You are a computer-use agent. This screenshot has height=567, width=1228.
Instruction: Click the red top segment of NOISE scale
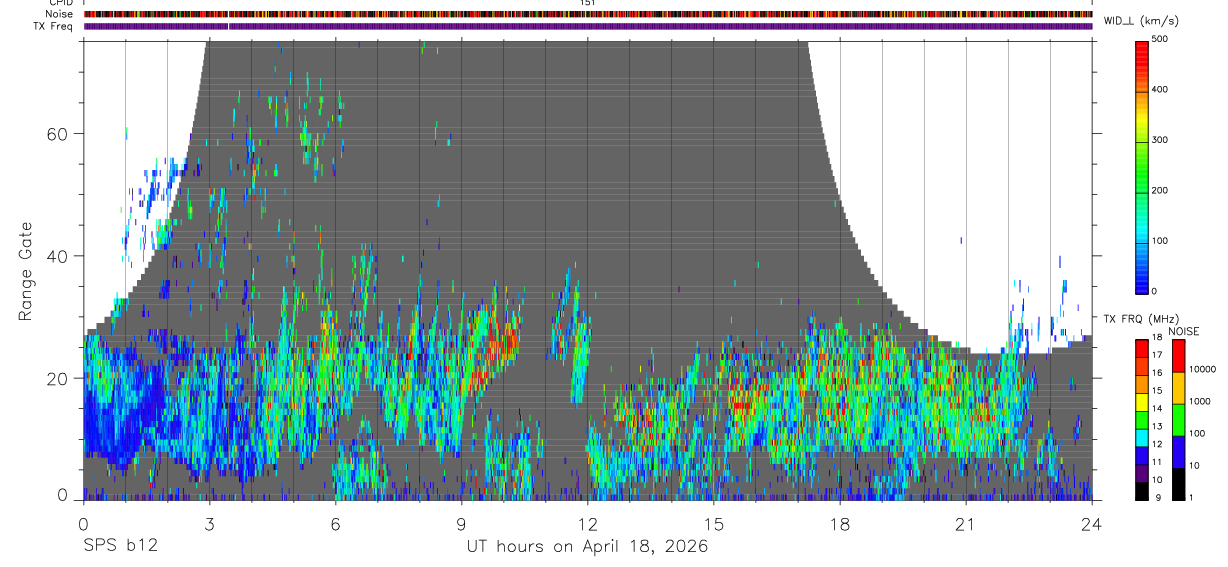click(x=1178, y=356)
